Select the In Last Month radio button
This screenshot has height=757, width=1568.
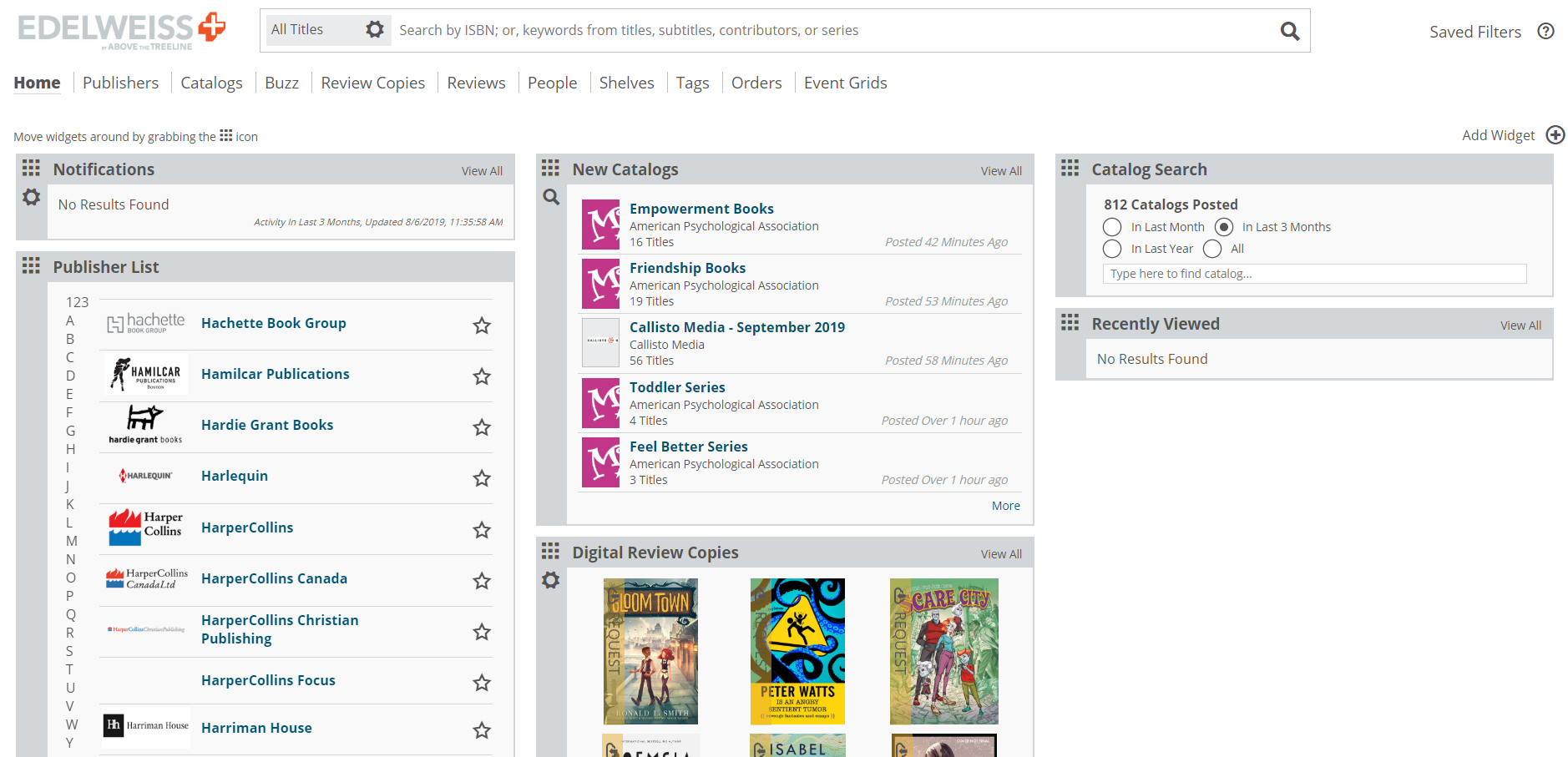click(x=1112, y=227)
